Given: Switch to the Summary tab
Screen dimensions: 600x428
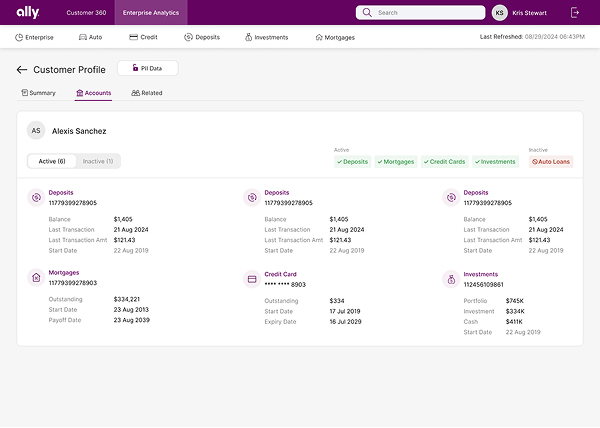Looking at the screenshot, I should 38,93.
